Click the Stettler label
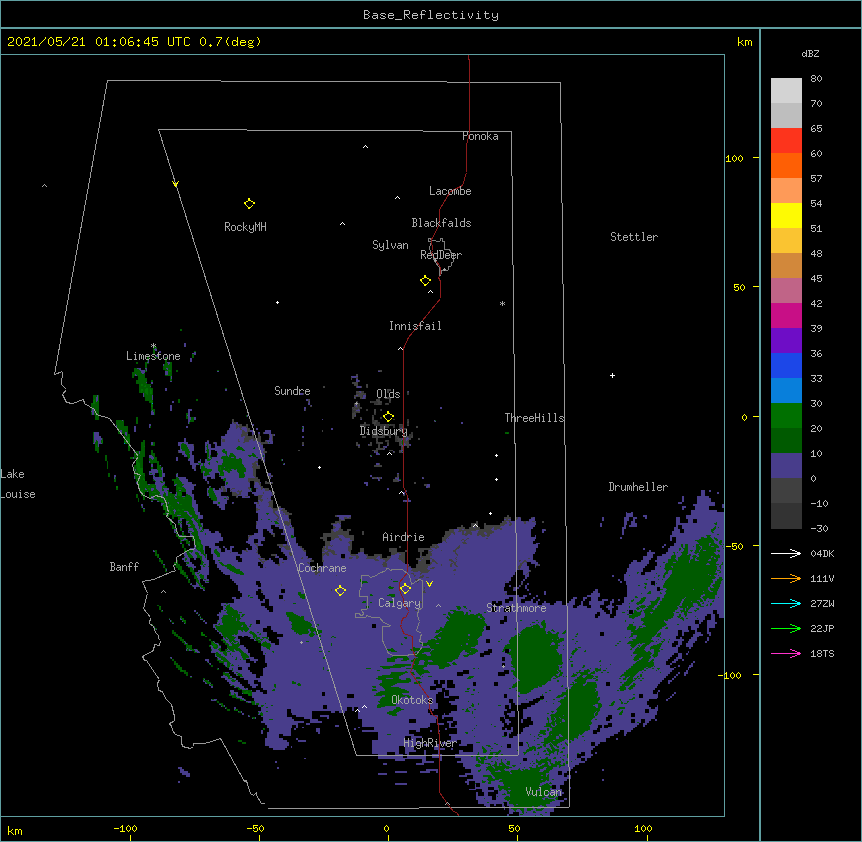 (634, 237)
